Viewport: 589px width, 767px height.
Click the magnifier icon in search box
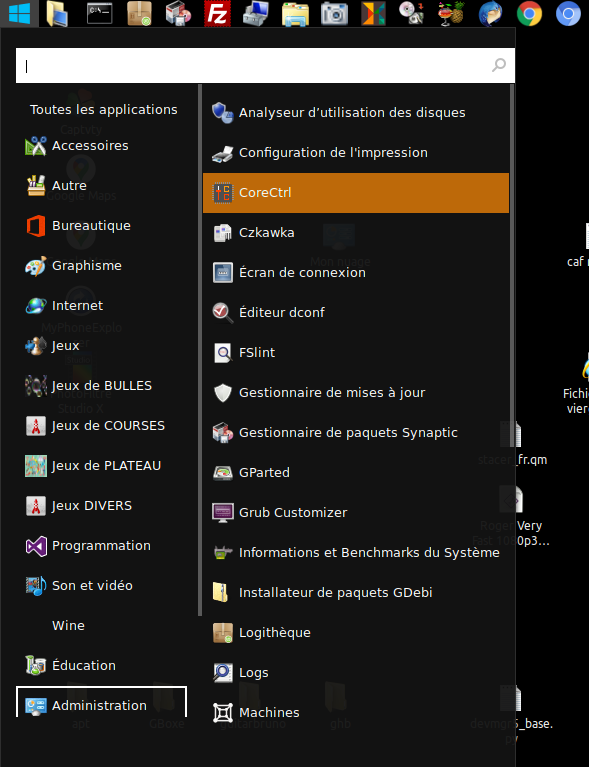pyautogui.click(x=498, y=65)
